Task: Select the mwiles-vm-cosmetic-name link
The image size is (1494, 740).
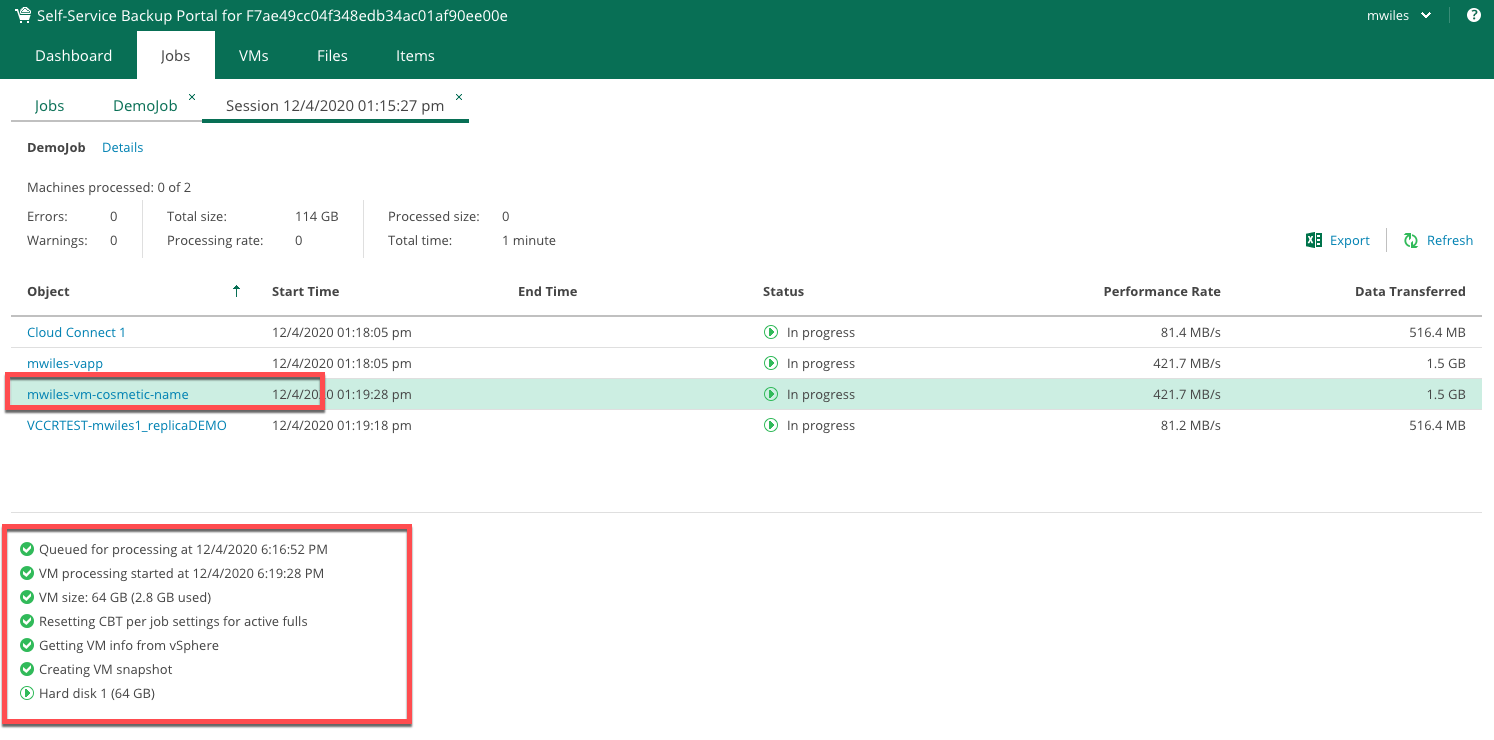Action: [x=108, y=394]
